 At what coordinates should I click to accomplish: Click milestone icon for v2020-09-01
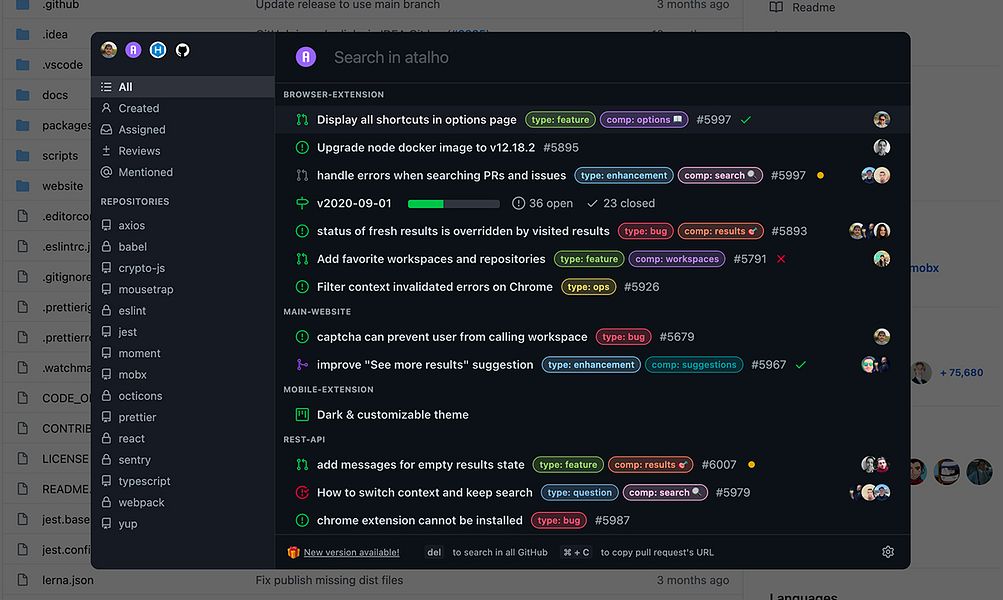click(302, 203)
